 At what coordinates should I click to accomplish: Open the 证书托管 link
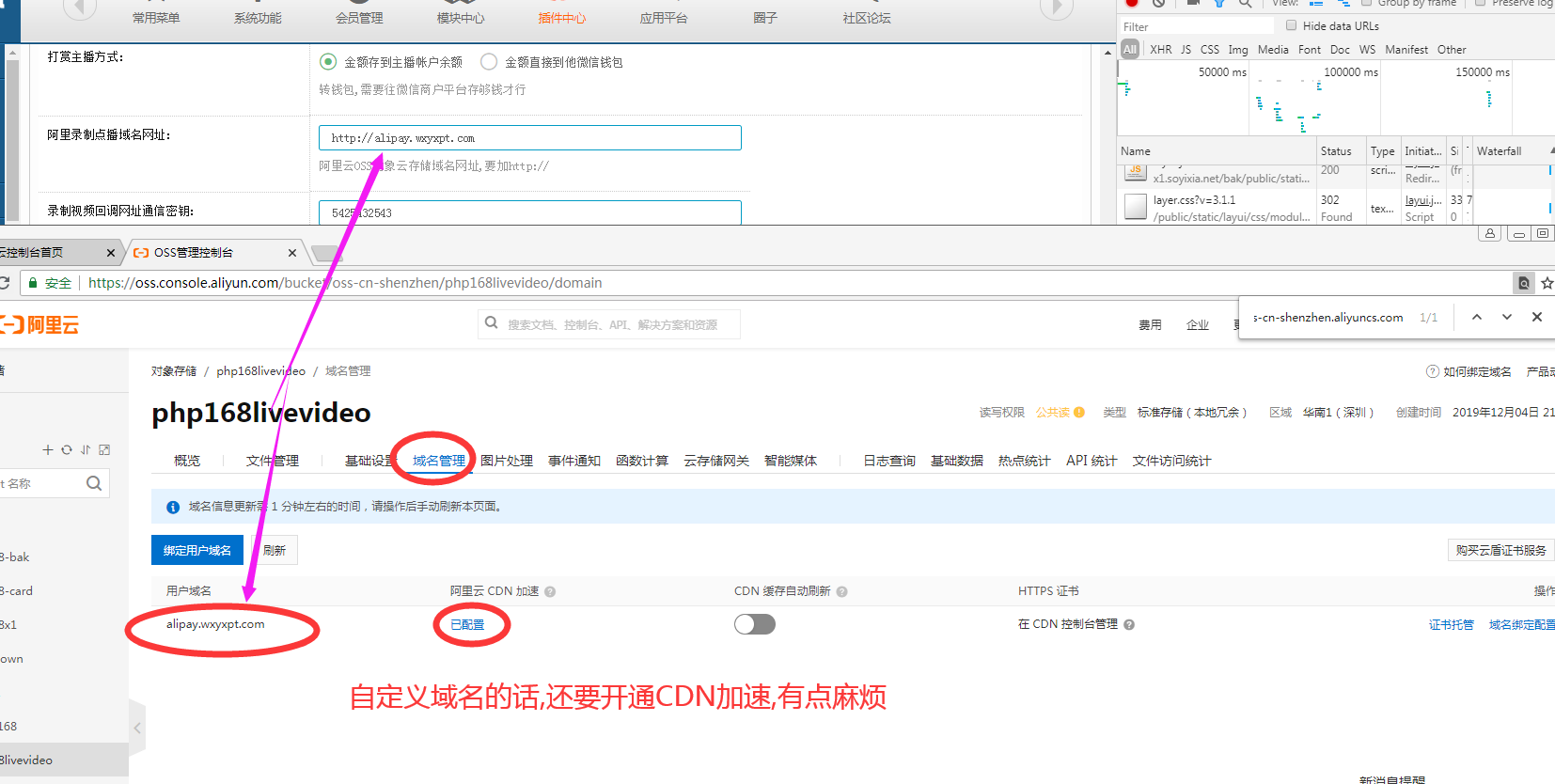pos(1451,625)
